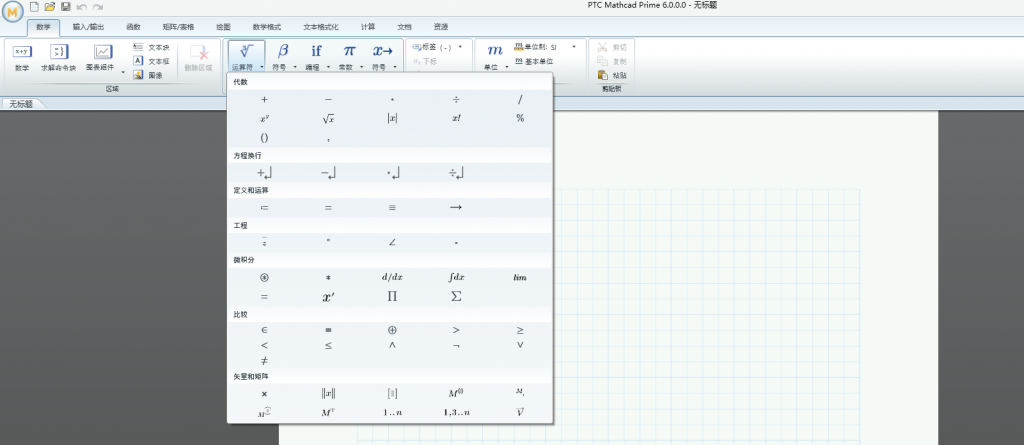Insert the factorial x! operator
Image resolution: width=1024 pixels, height=445 pixels.
(x=456, y=119)
